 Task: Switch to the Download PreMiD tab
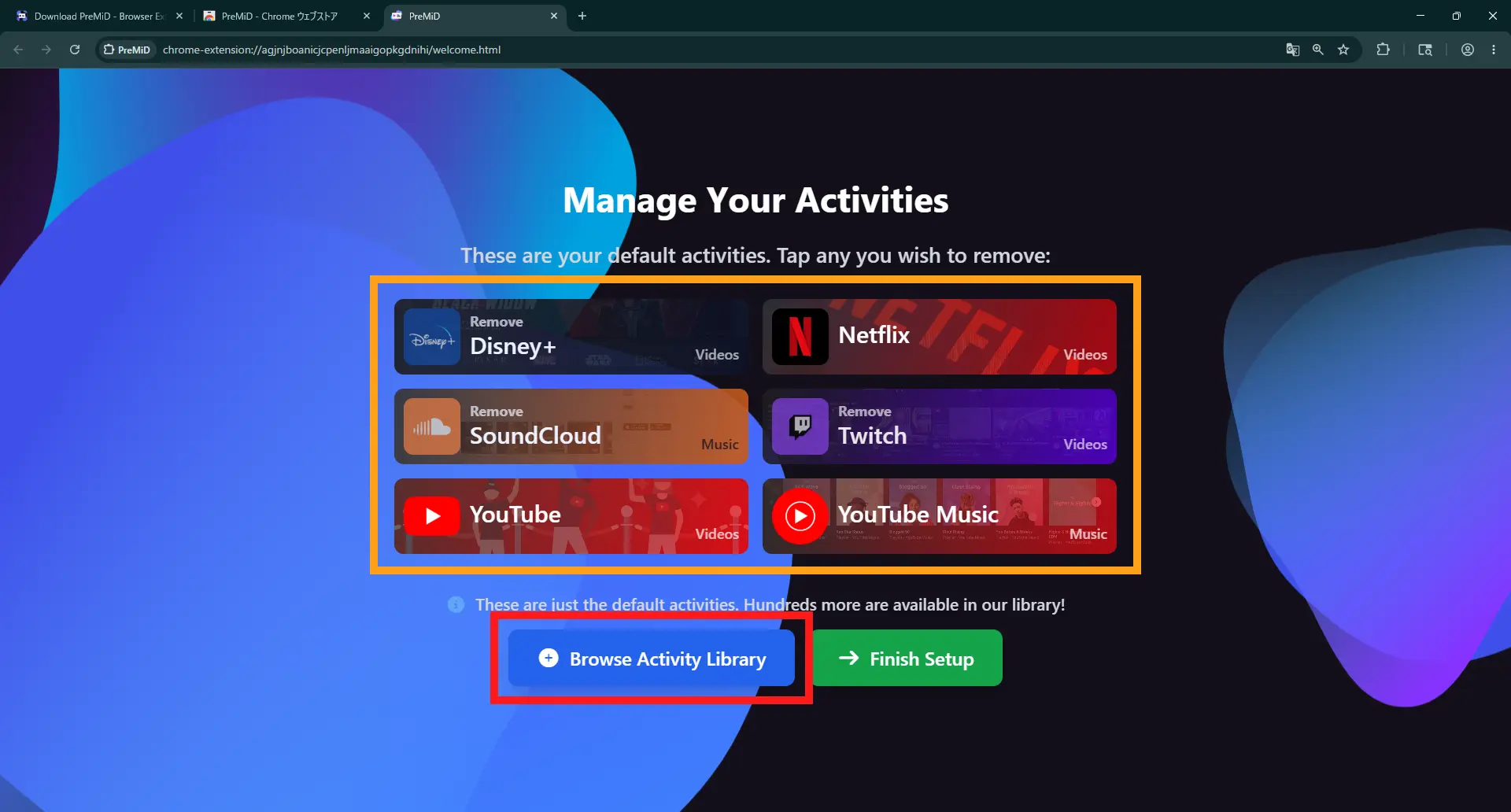point(98,16)
